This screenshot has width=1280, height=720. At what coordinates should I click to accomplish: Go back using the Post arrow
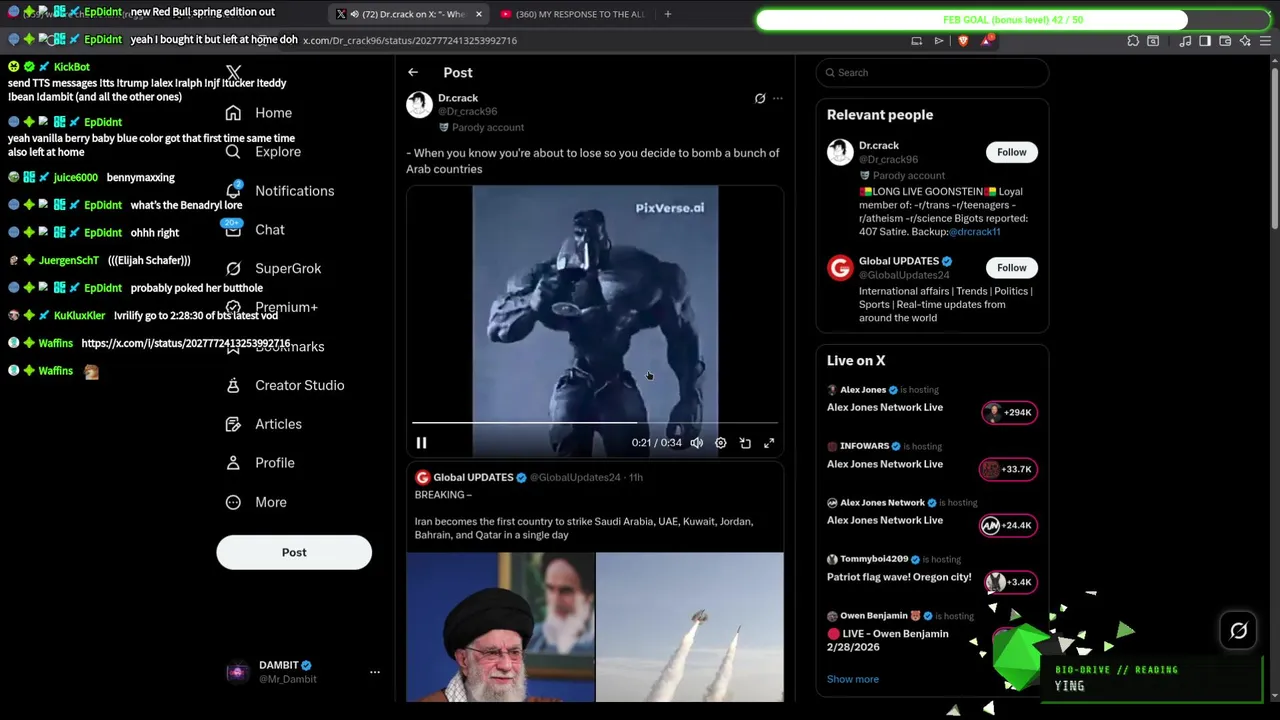click(413, 72)
